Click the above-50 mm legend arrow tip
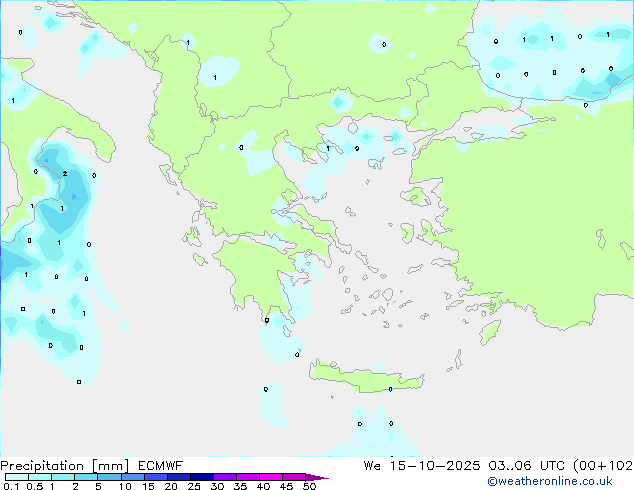The height and width of the screenshot is (490, 634). (317, 477)
